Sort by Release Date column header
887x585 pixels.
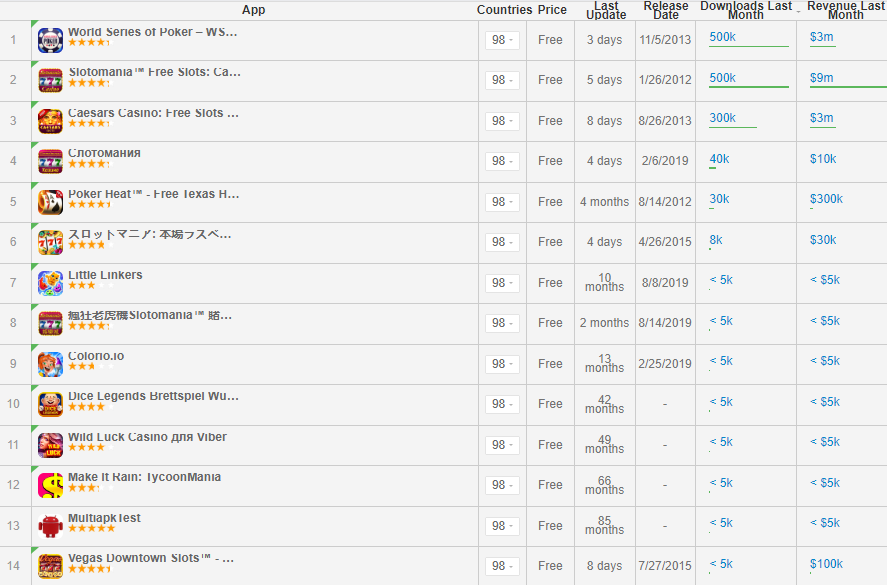click(665, 10)
